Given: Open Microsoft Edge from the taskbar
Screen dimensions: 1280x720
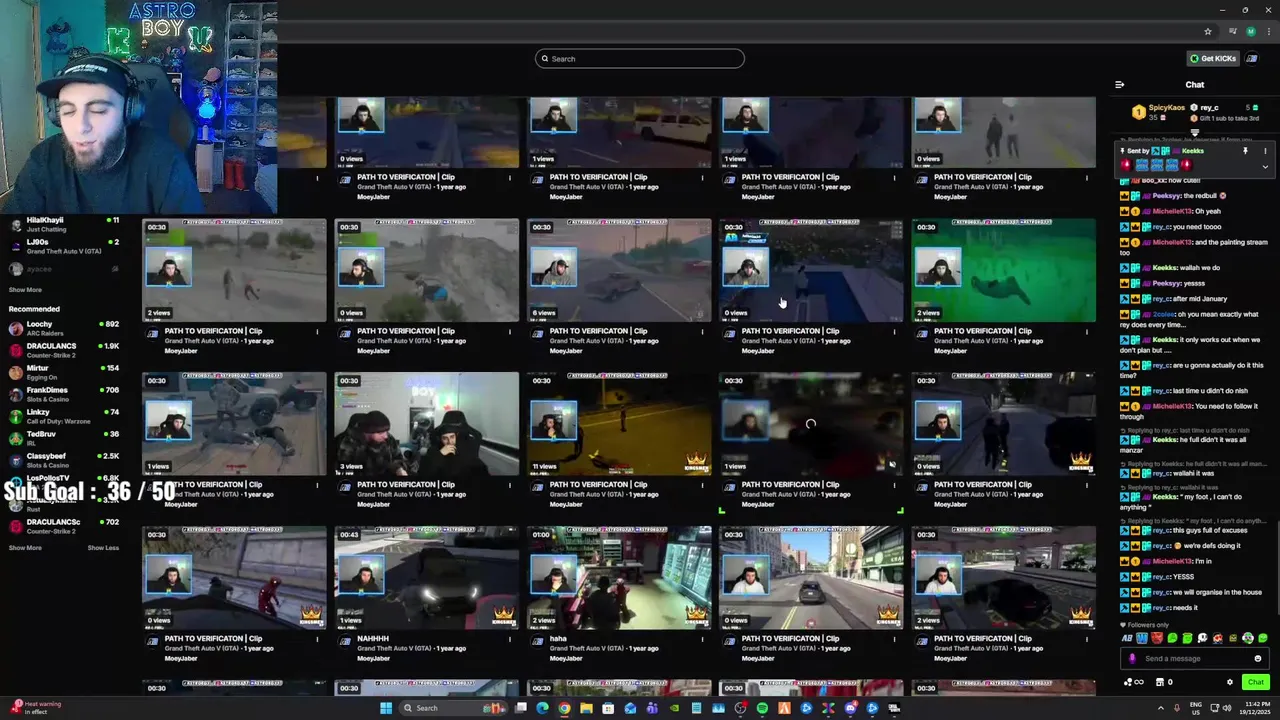Looking at the screenshot, I should pos(542,708).
